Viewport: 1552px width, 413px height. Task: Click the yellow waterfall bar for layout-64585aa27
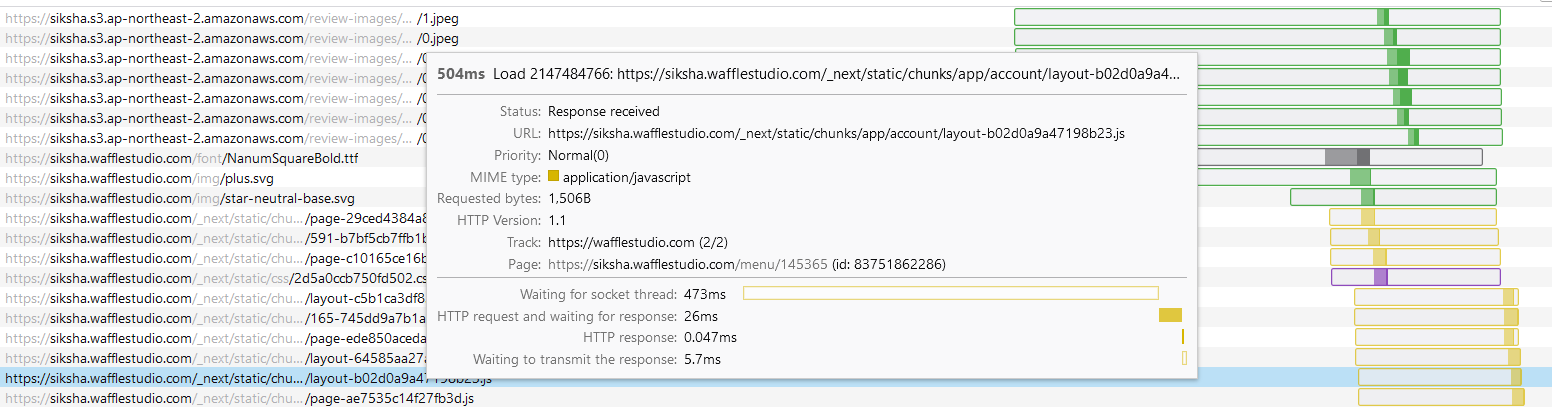point(1438,357)
